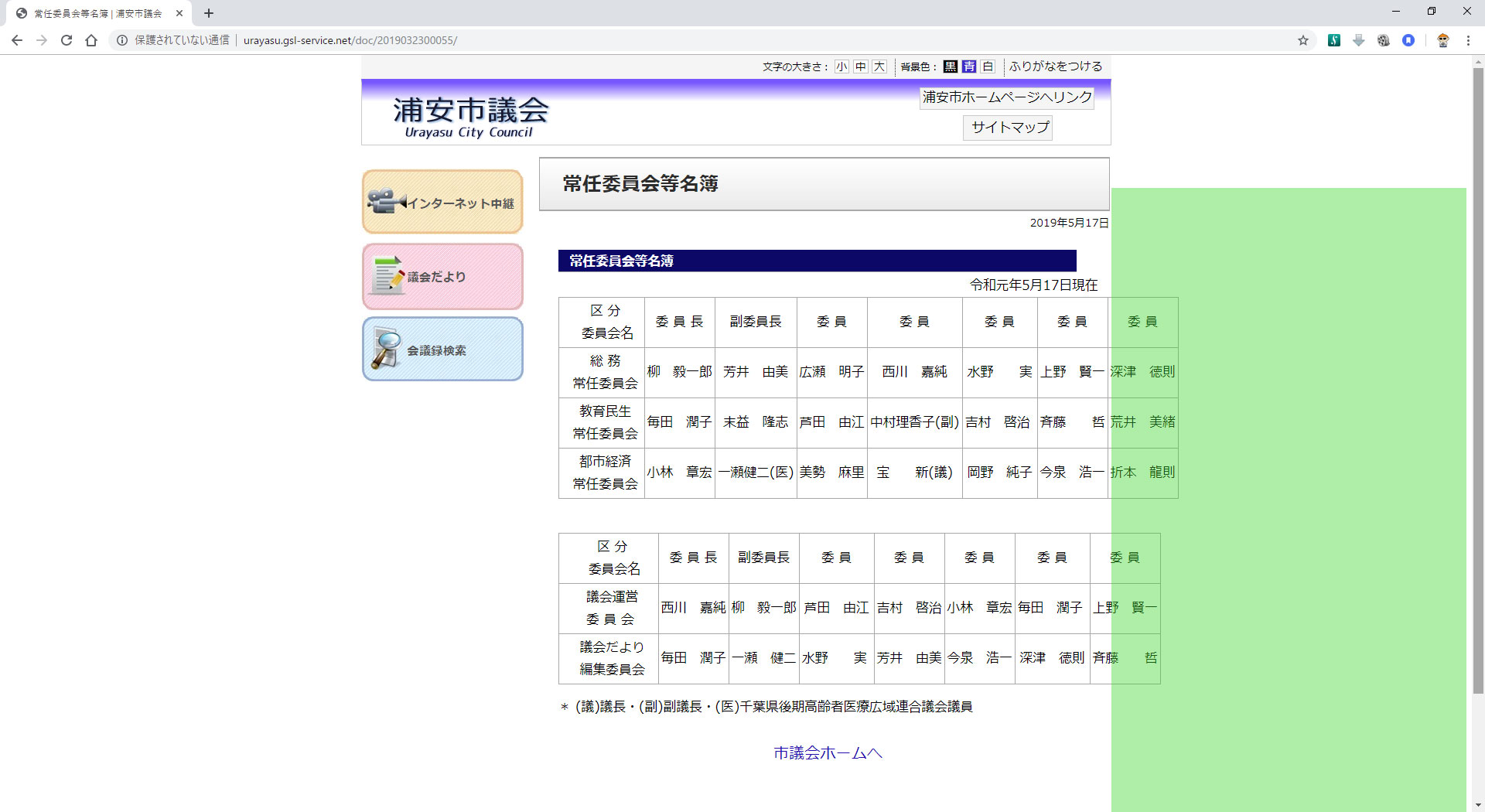Click cell 毎田 潤子 in 教育民生 row
This screenshot has width=1485, height=812.
coord(679,422)
